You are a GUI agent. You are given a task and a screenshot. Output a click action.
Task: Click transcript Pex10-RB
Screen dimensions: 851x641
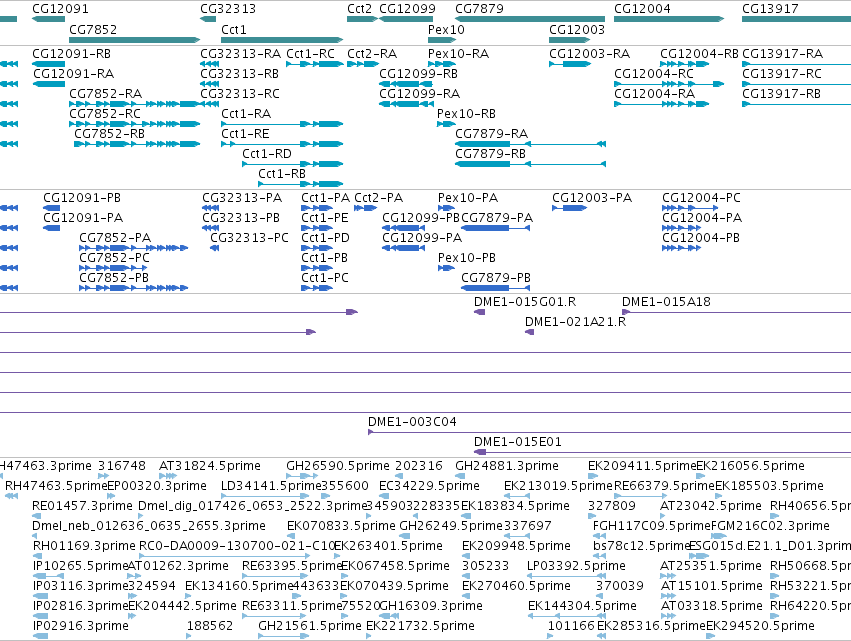point(446,124)
